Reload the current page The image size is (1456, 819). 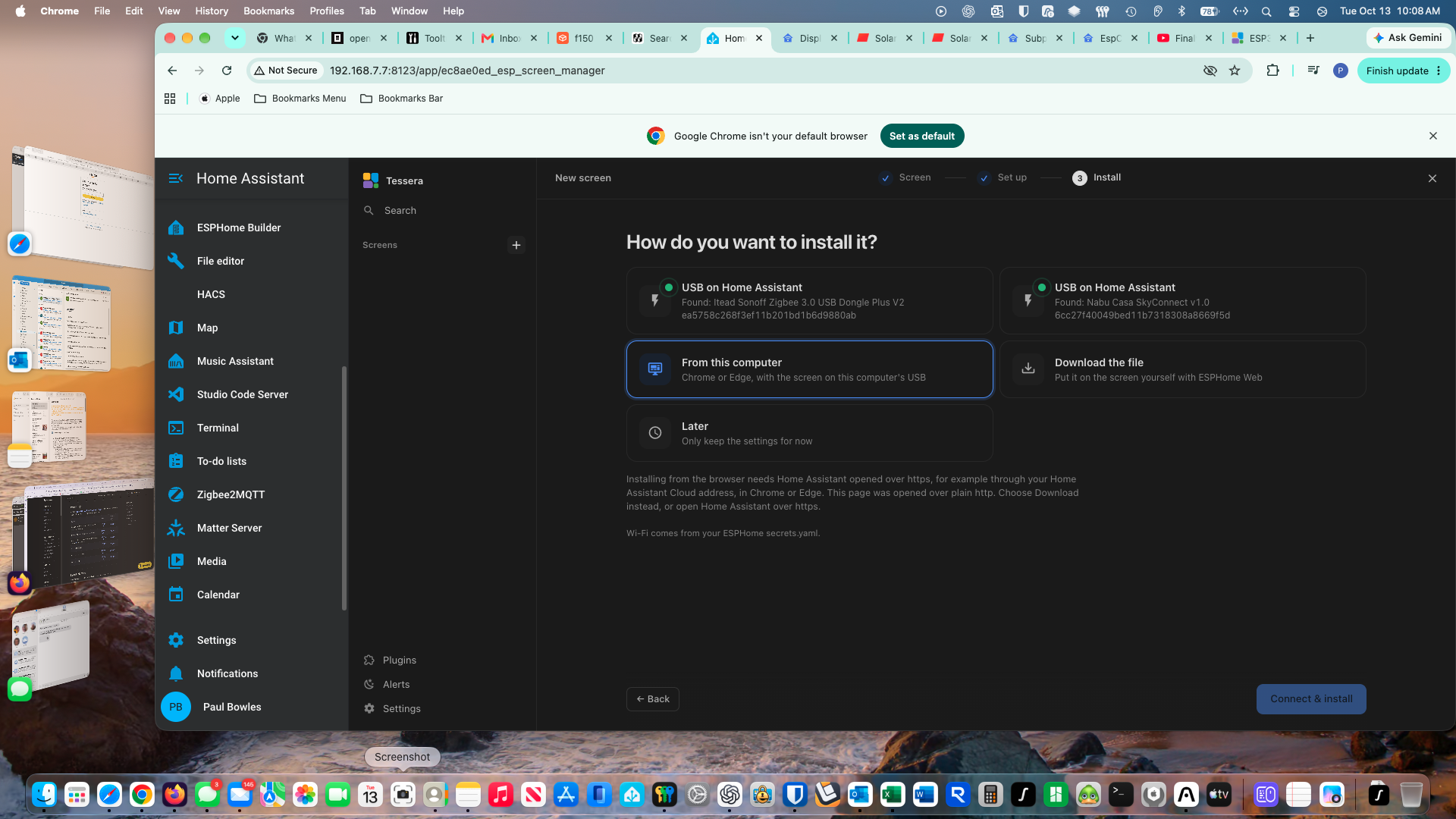click(x=227, y=71)
